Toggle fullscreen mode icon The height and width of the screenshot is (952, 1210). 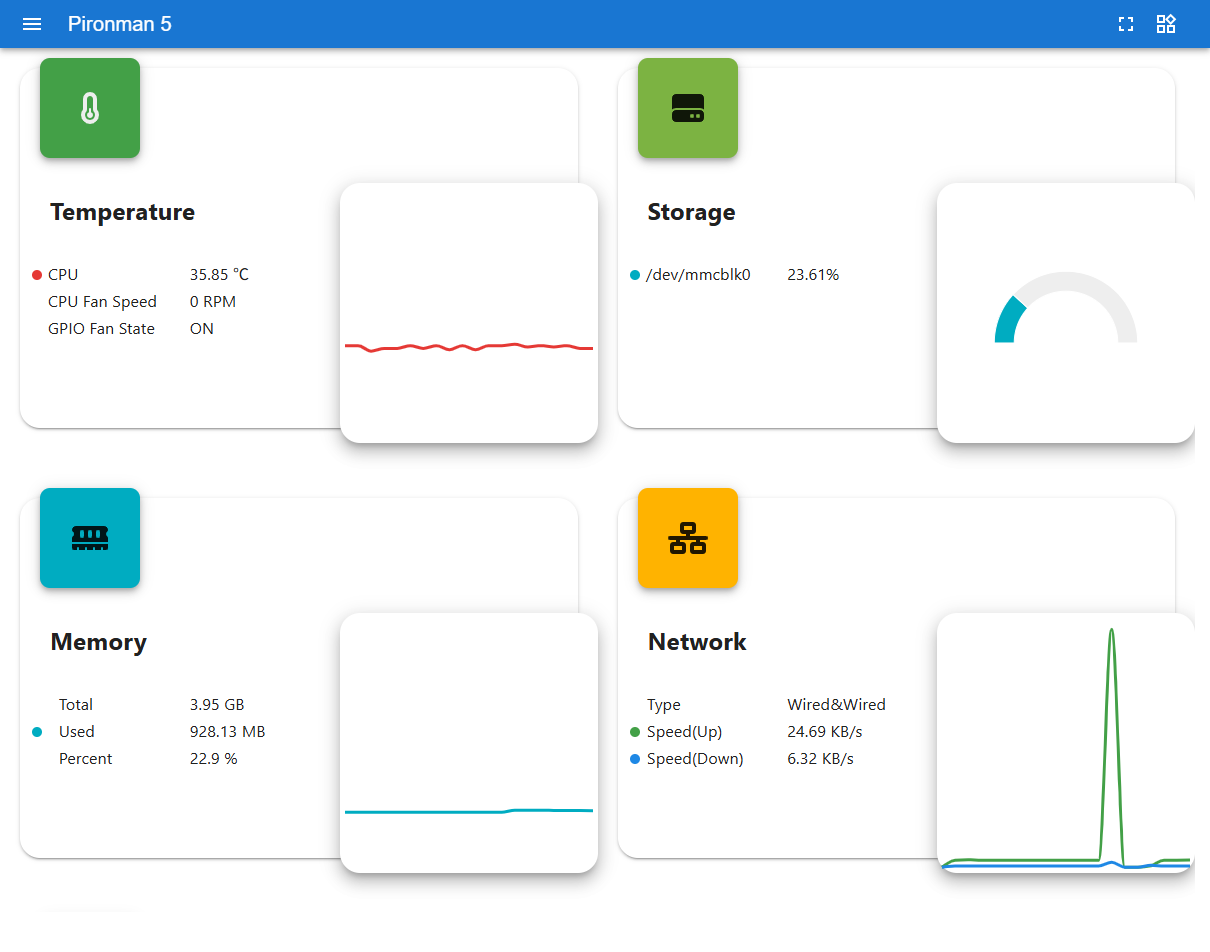(1126, 24)
